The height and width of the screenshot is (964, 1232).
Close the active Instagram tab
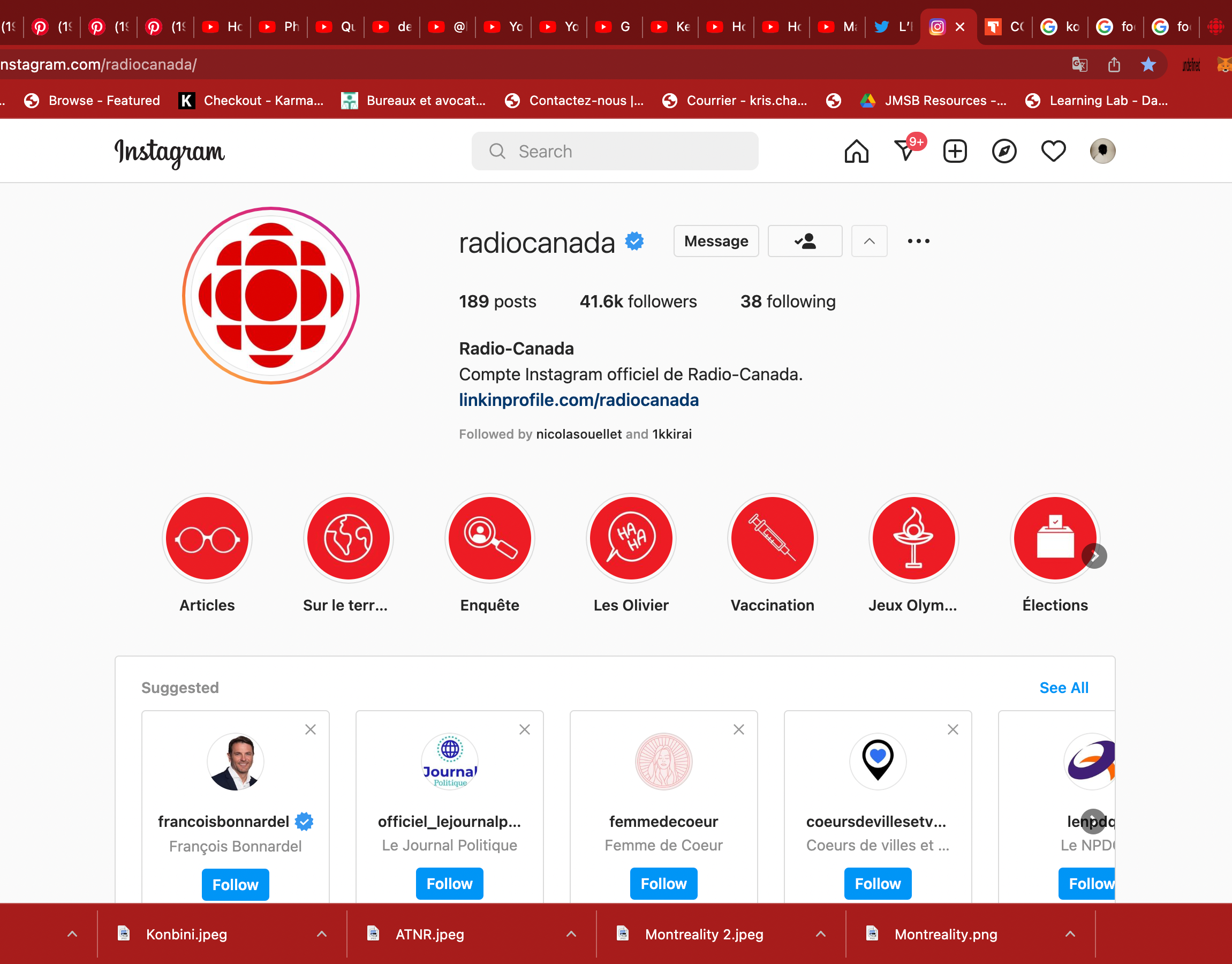960,27
